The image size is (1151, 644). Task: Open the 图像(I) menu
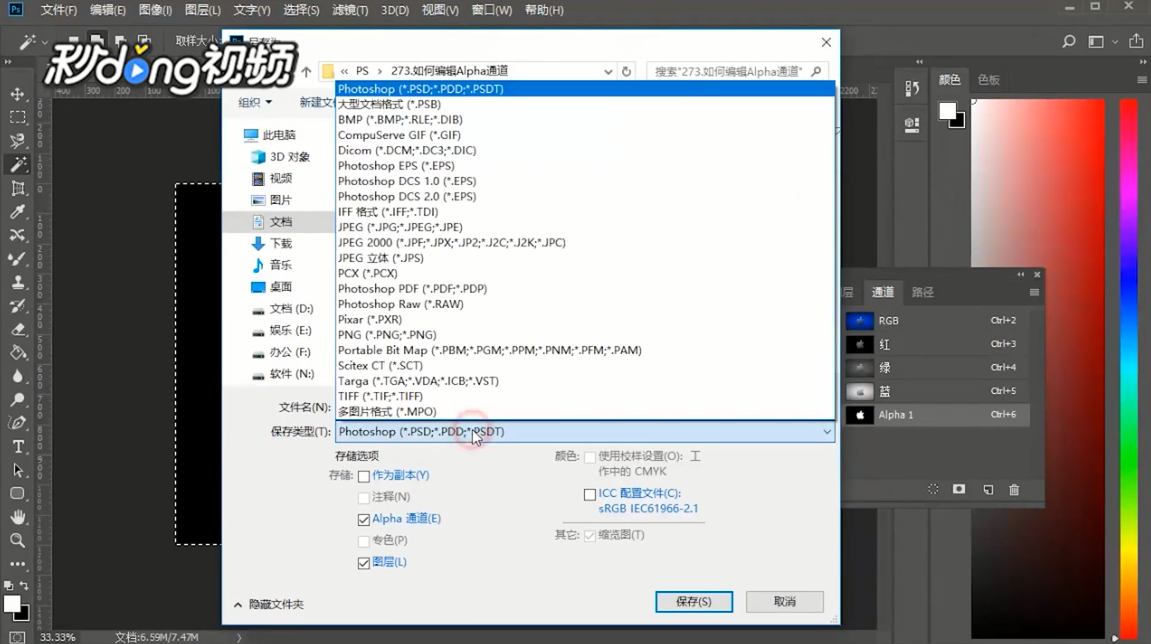point(155,10)
